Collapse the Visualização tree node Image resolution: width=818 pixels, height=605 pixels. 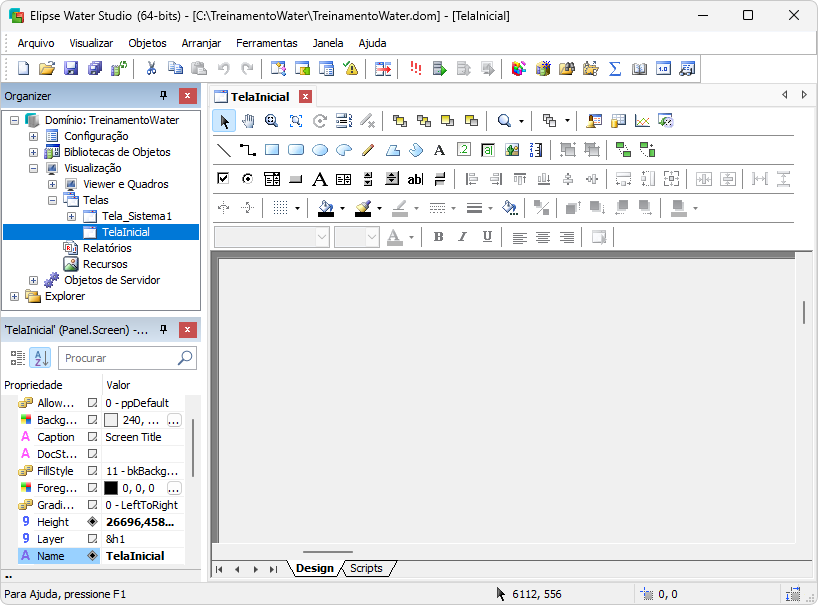click(x=33, y=168)
